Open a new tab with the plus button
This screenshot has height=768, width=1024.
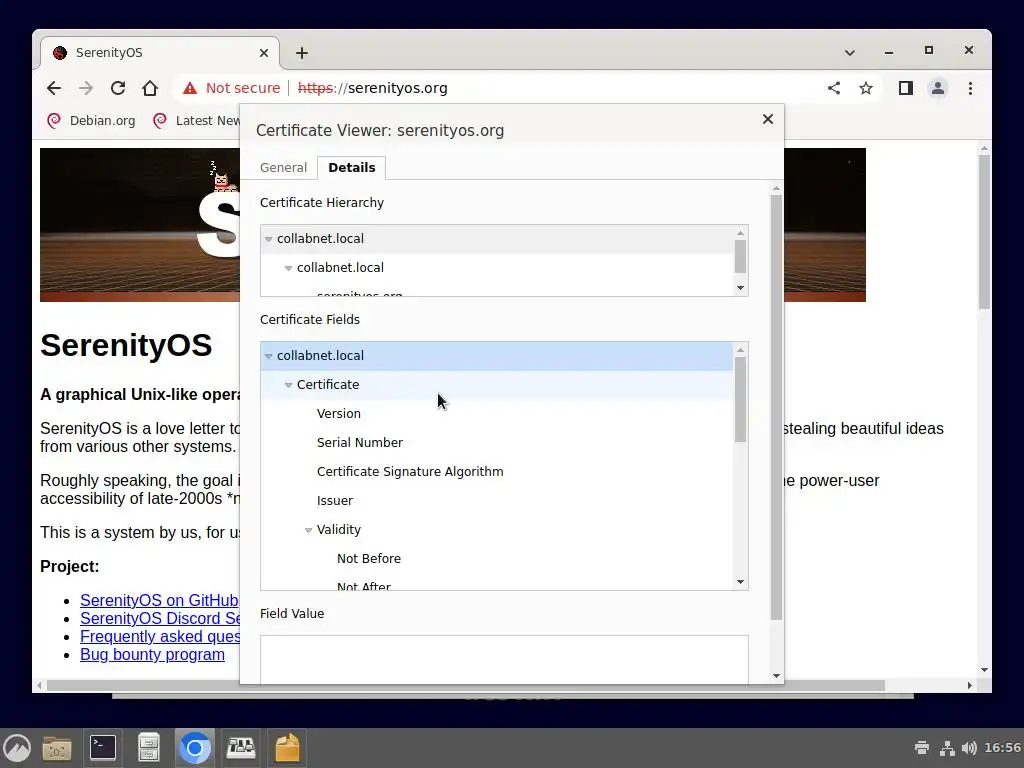302,53
